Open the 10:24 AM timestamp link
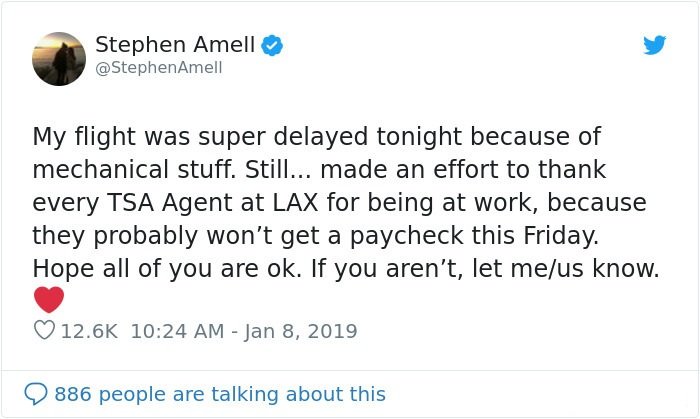 tap(177, 331)
